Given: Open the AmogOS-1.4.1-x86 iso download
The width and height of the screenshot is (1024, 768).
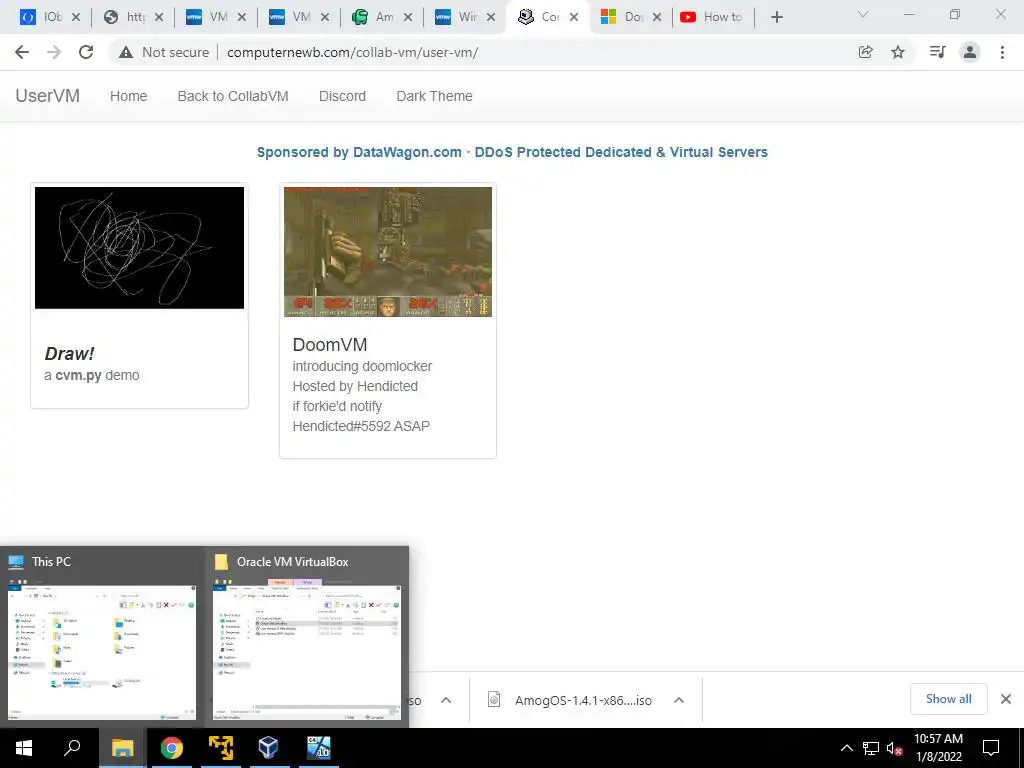Looking at the screenshot, I should pyautogui.click(x=583, y=700).
